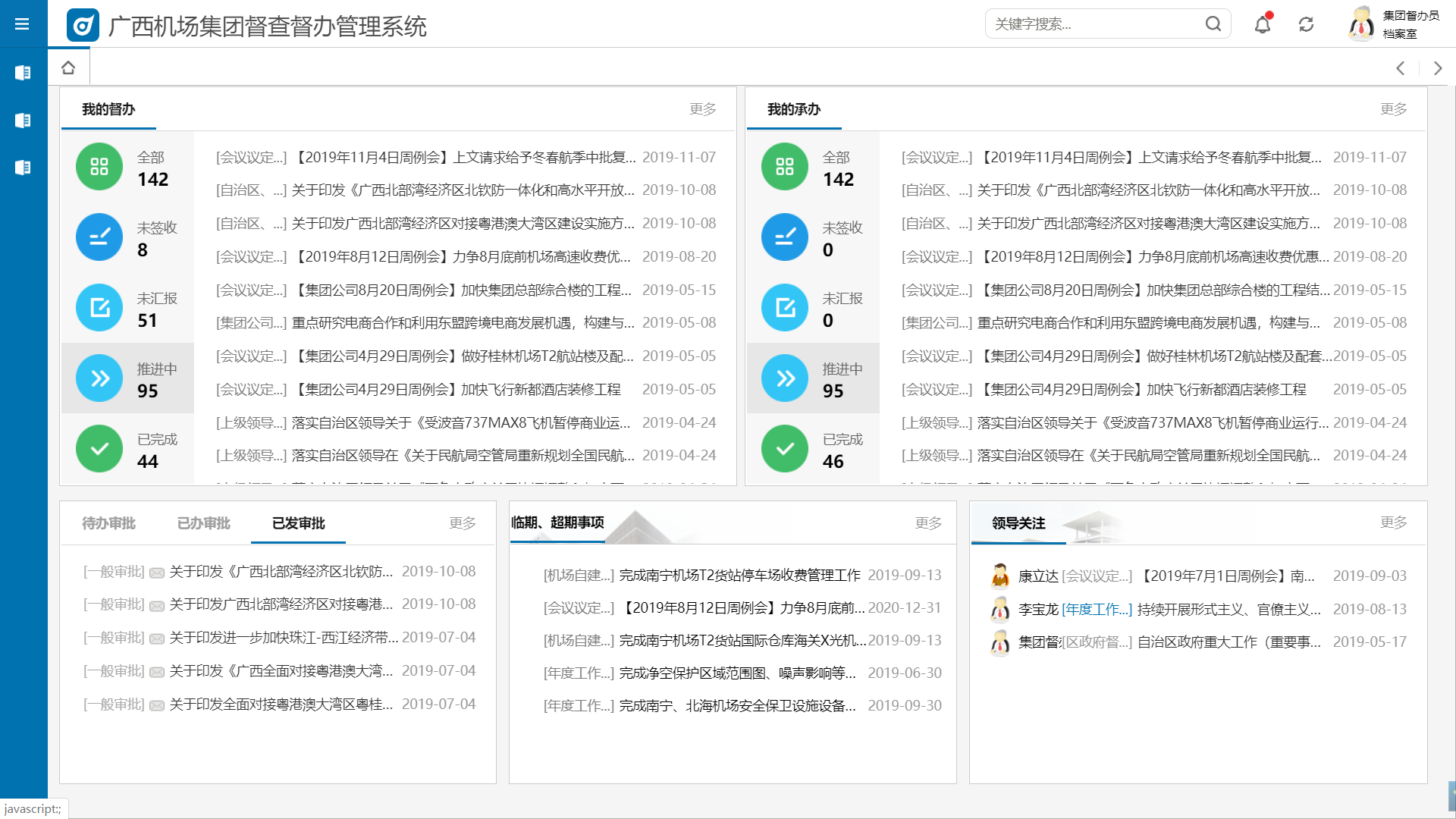Screen dimensions: 1456x819
Task: Select 已完成 icon in 我的督办
Action: pos(99,449)
